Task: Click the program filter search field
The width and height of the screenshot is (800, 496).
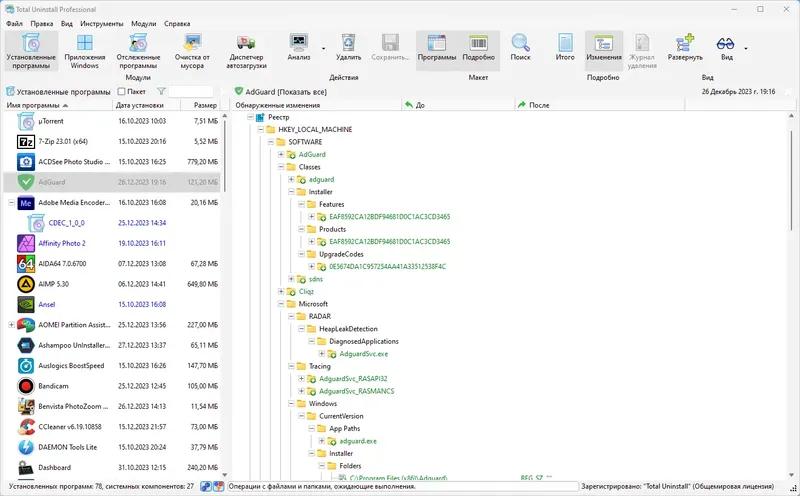Action: pyautogui.click(x=190, y=92)
